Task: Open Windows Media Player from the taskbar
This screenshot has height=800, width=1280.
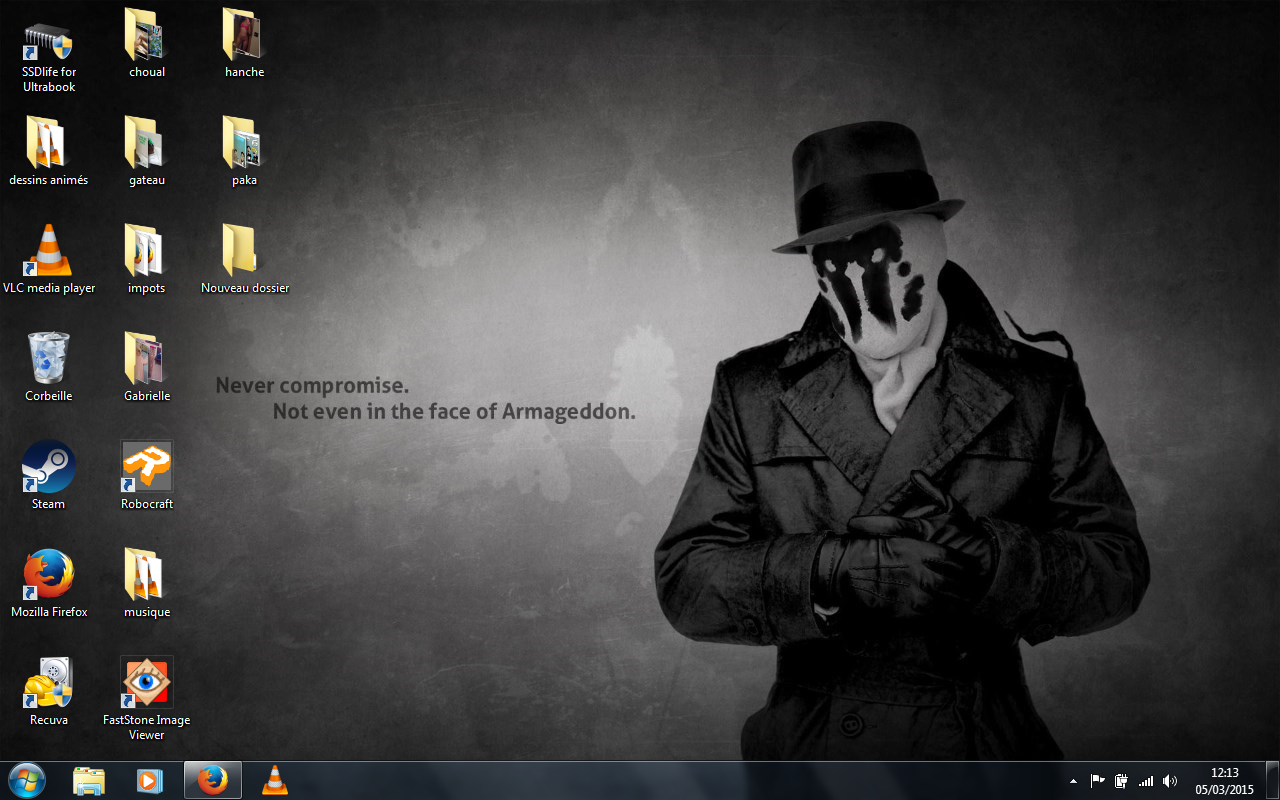Action: pos(150,780)
